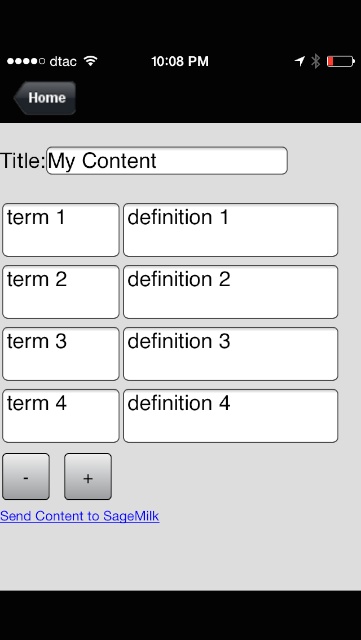Add a row with the plus button

(x=88, y=476)
